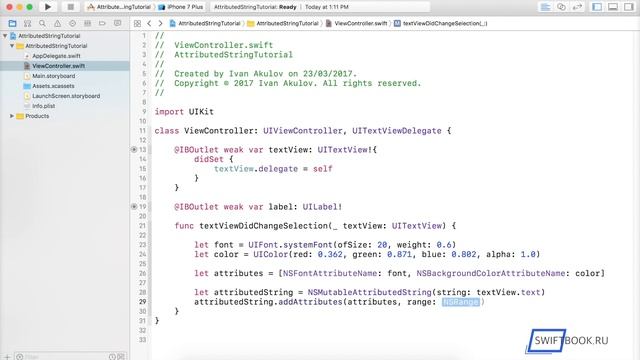The width and height of the screenshot is (640, 360).
Task: Click the activity status display showing Ready
Action: (x=320, y=7)
